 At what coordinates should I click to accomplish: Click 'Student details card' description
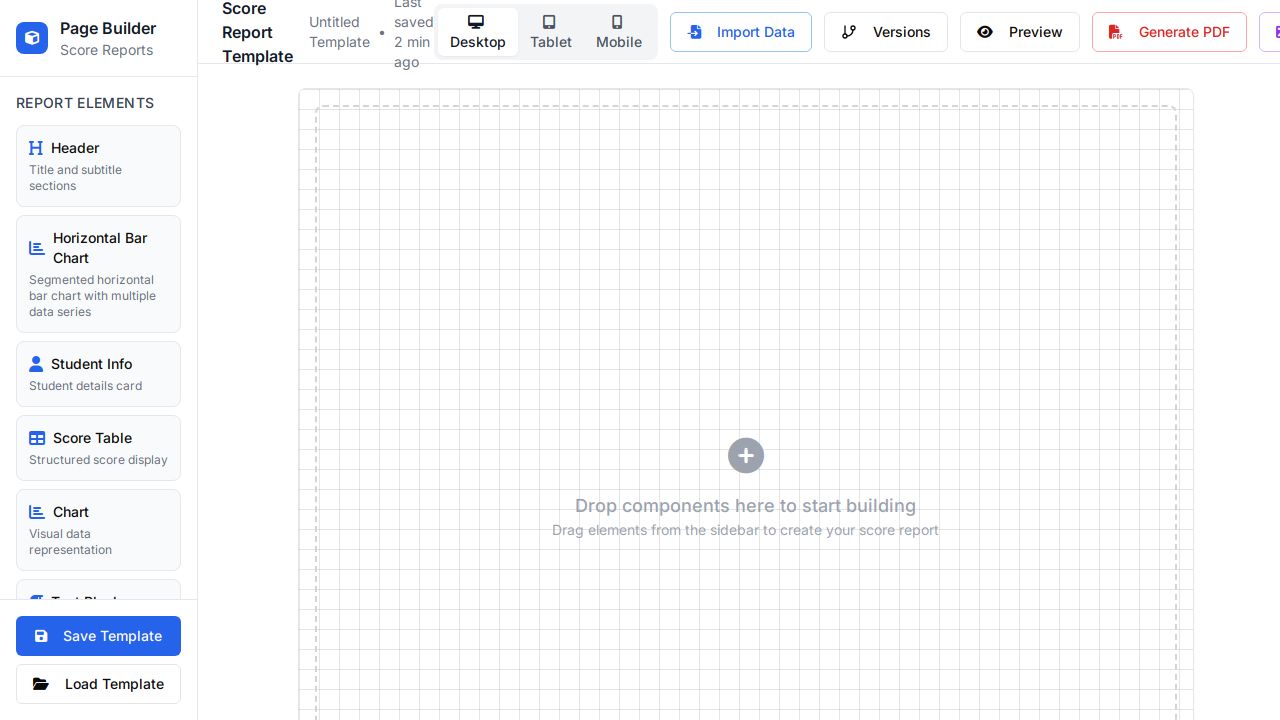[x=85, y=386]
